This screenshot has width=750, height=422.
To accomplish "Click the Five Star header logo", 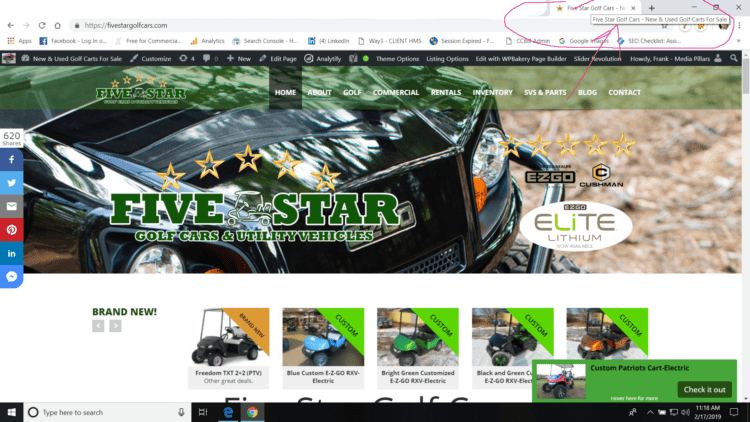I will 141,89.
